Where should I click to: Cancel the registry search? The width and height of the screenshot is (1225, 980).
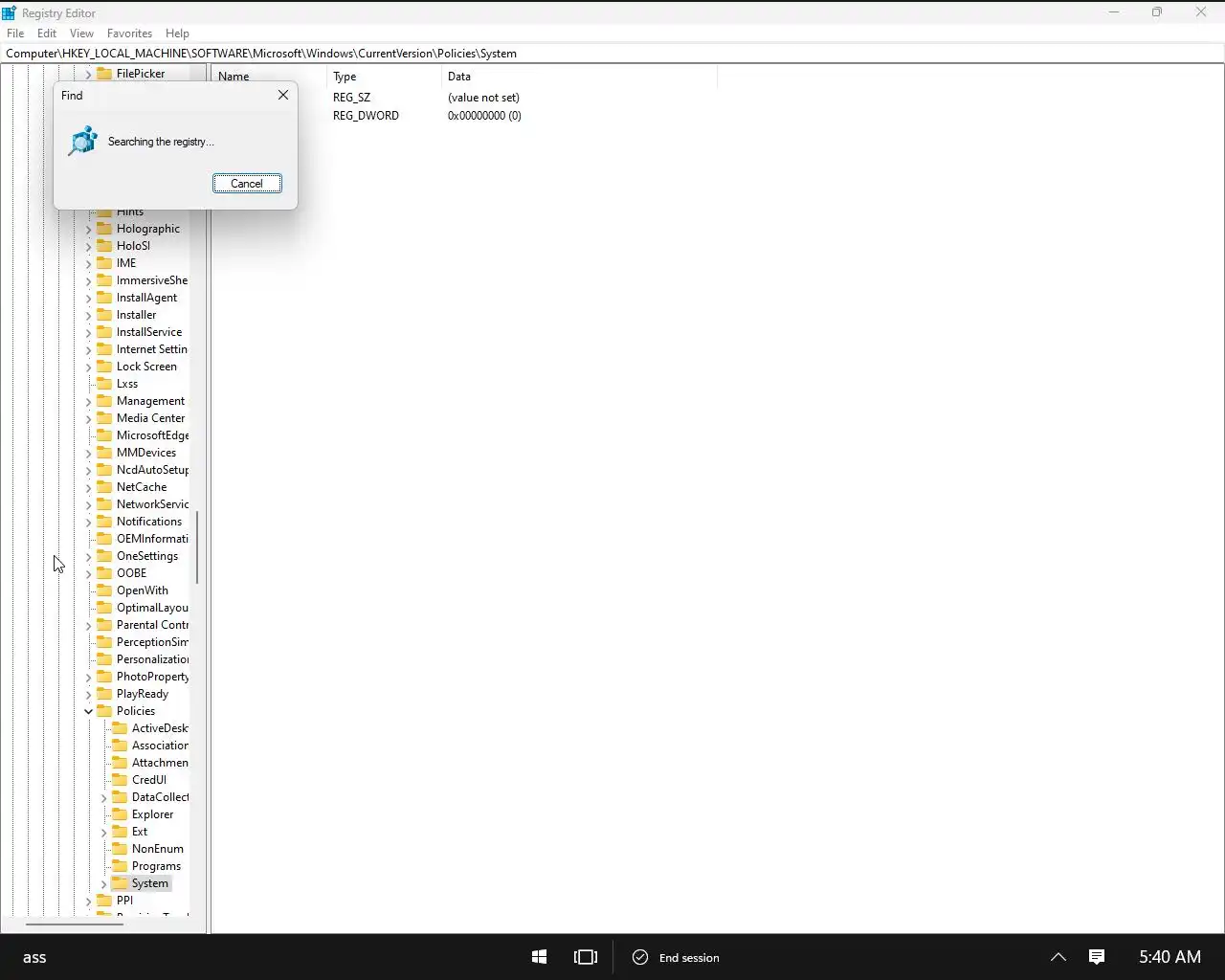(x=247, y=184)
